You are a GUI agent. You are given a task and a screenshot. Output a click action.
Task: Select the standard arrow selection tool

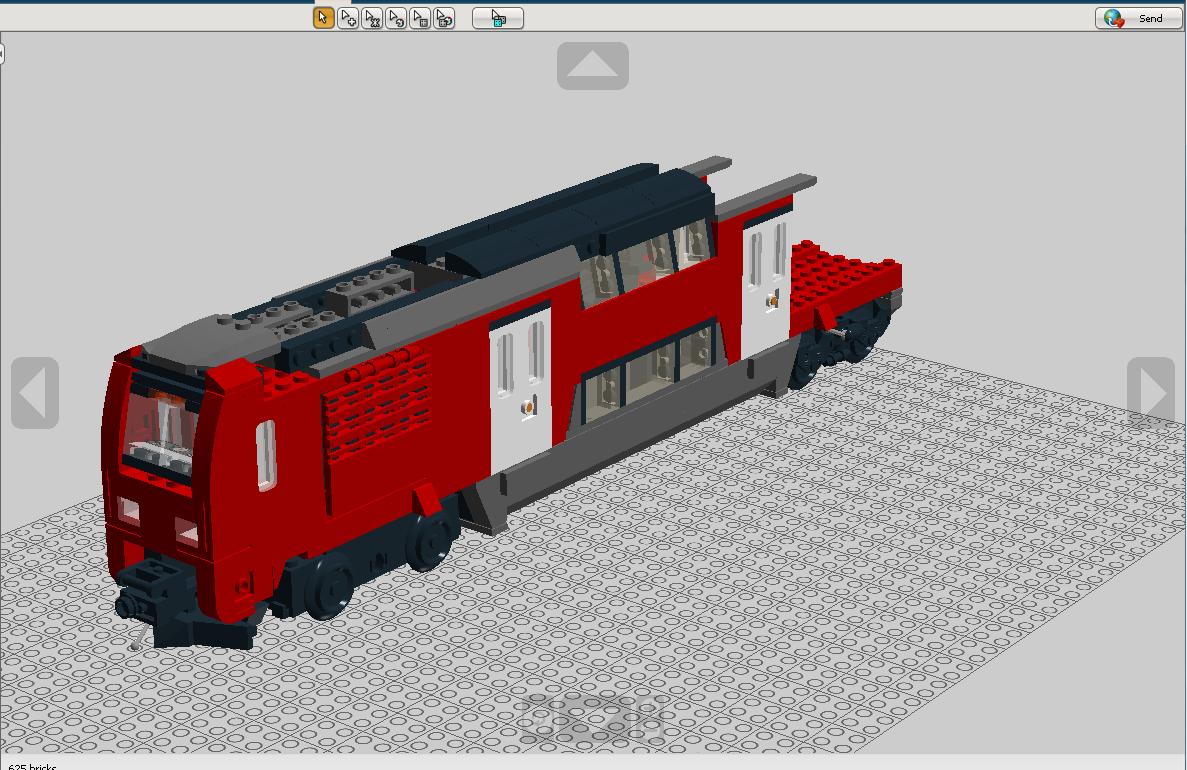point(321,18)
